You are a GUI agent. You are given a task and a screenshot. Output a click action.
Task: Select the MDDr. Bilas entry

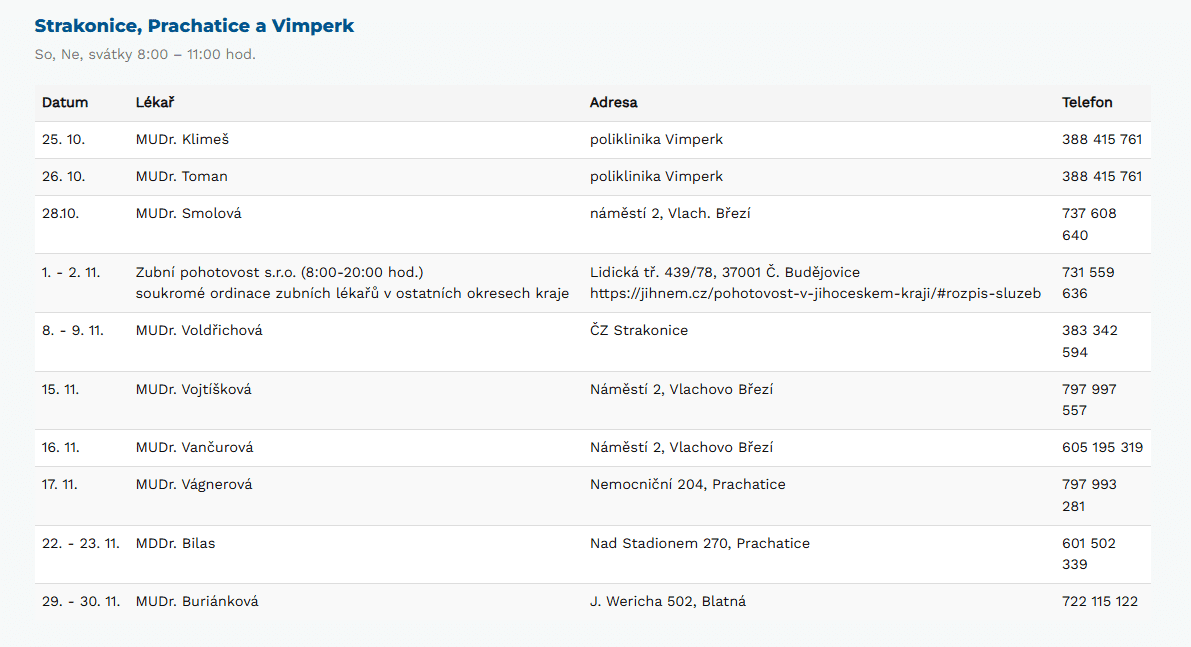(x=175, y=544)
